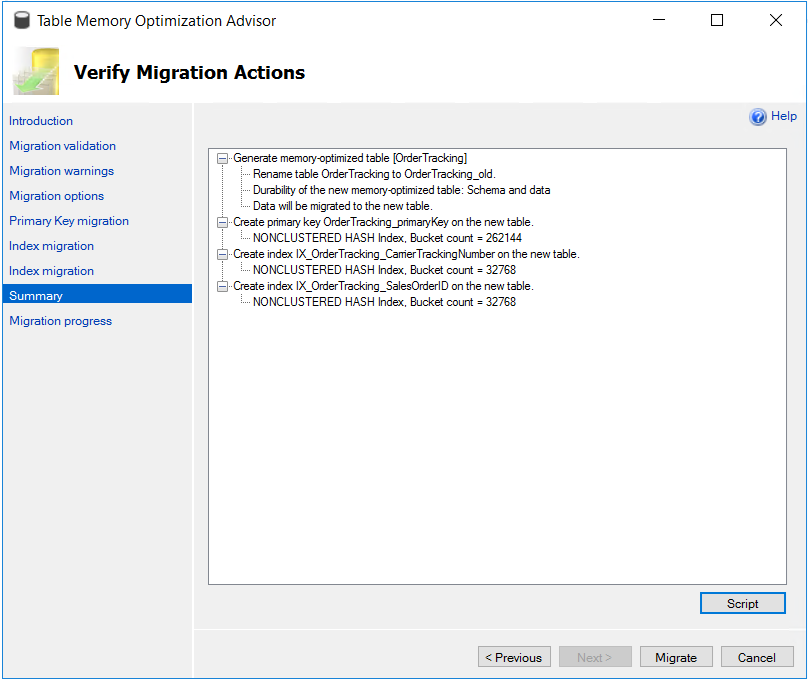
Task: Select Rename table OrderTracking tree item
Action: coord(374,174)
